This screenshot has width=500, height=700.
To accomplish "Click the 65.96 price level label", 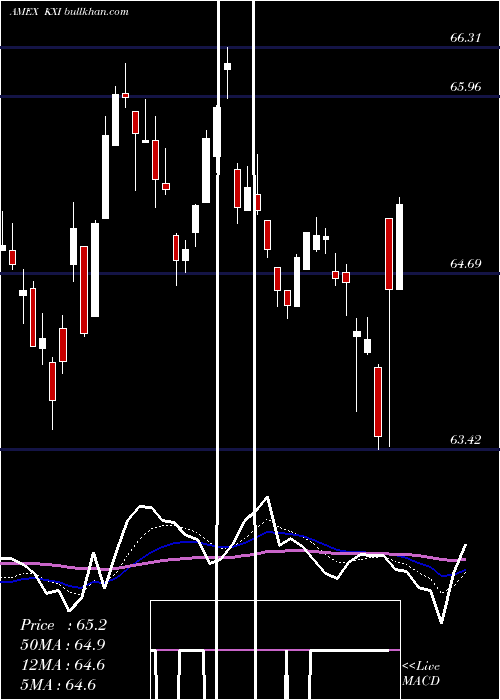I will click(x=466, y=87).
